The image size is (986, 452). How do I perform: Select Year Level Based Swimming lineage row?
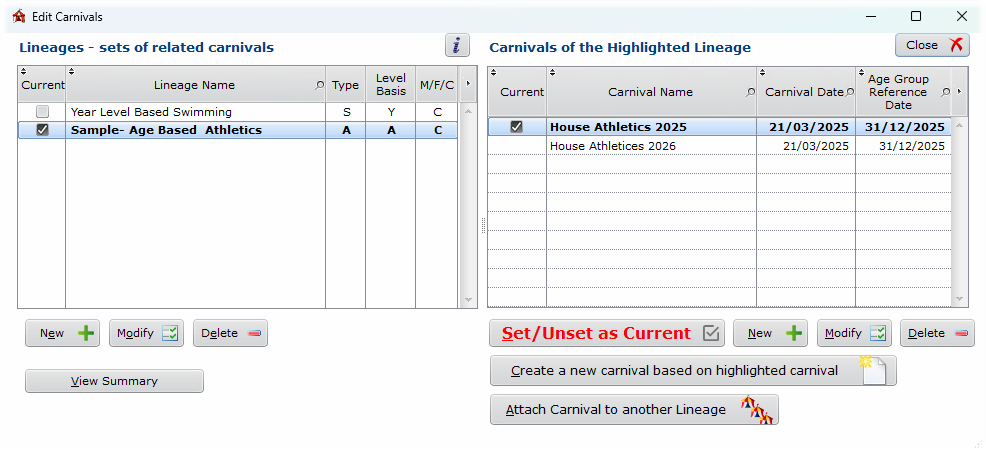(194, 112)
